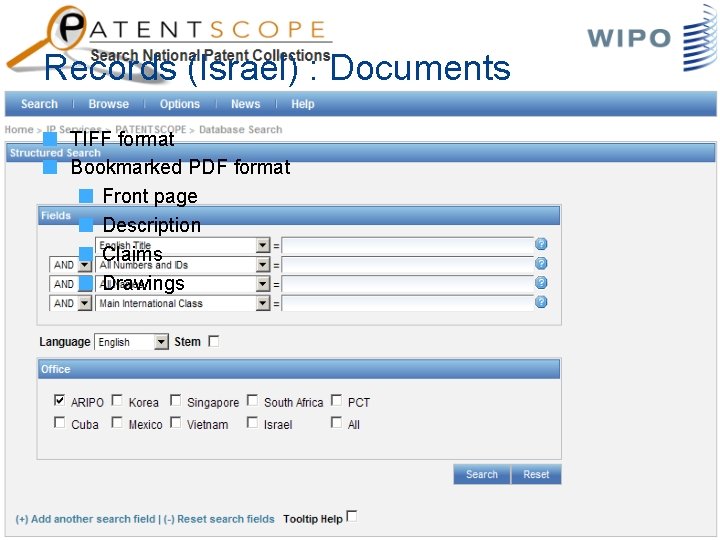The image size is (720, 540).
Task: Check the All offices checkbox
Action: (x=336, y=422)
